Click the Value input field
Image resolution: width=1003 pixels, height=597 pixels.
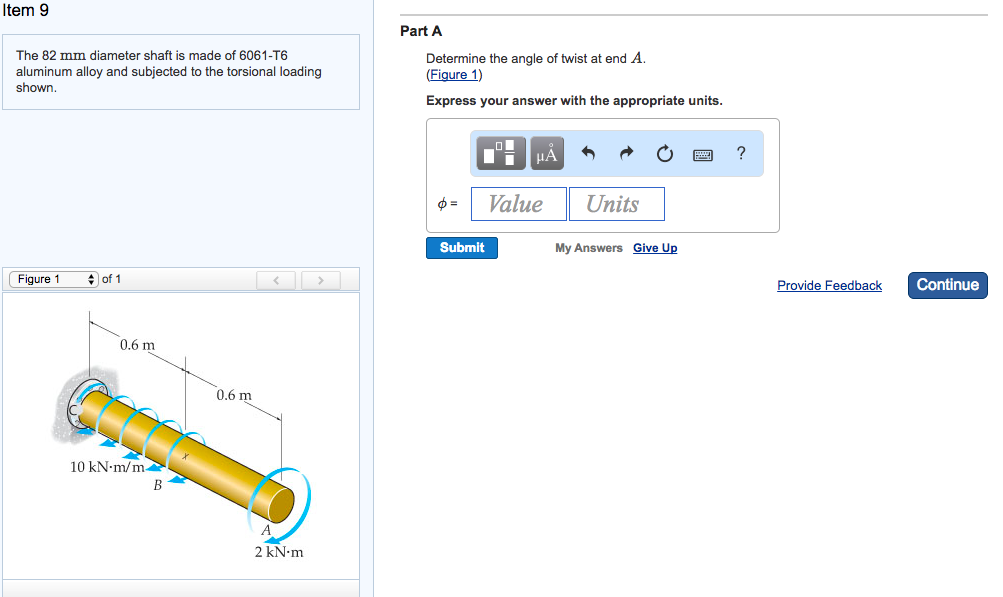click(x=519, y=204)
